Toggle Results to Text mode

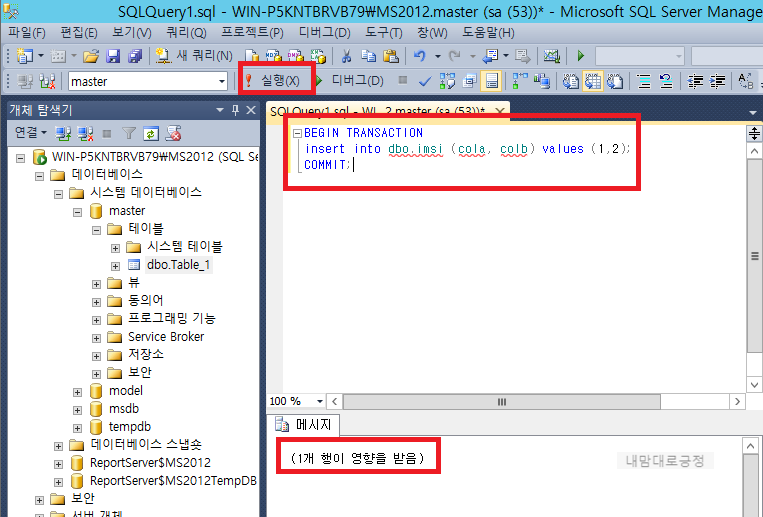[x=570, y=81]
